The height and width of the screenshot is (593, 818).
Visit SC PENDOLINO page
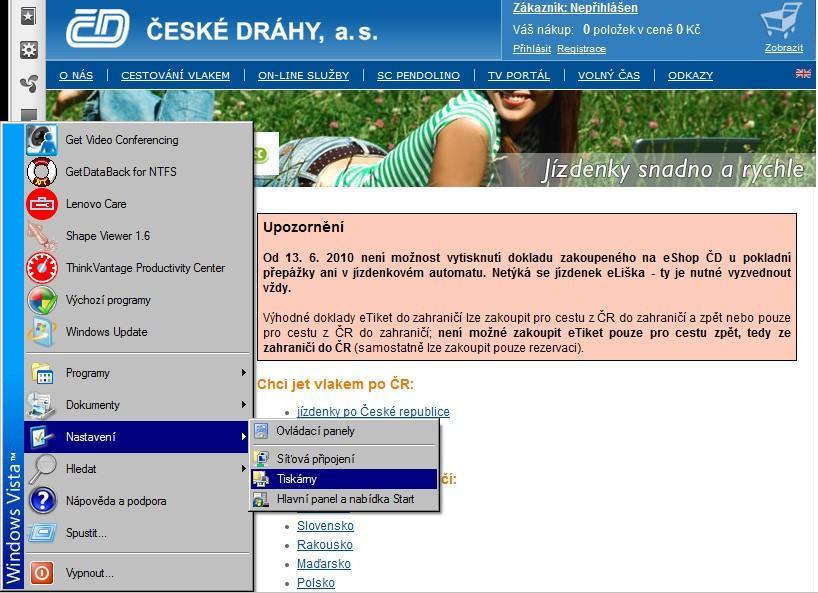pyautogui.click(x=418, y=75)
